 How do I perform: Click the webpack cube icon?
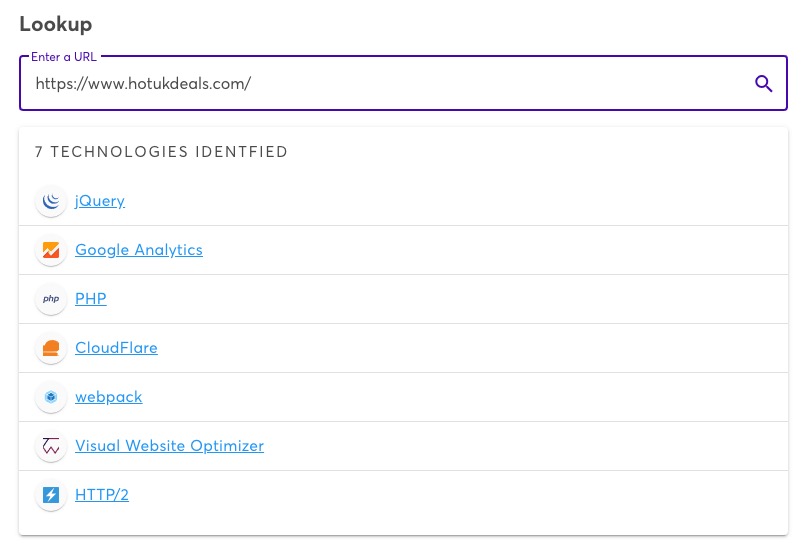tap(51, 397)
